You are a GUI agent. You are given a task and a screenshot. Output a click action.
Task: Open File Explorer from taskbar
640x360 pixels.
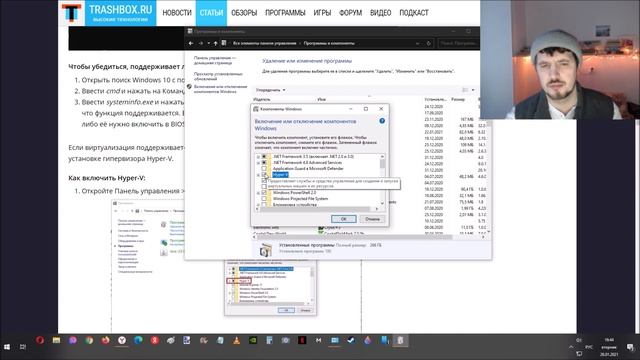56,340
